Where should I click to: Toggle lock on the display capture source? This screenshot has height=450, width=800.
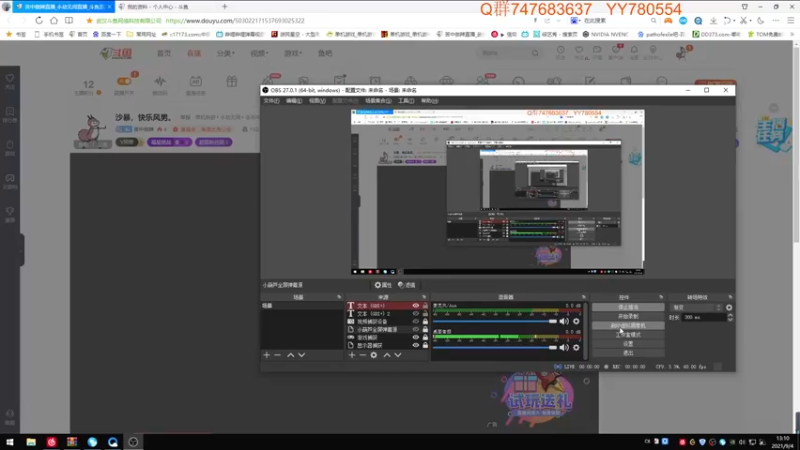(425, 345)
